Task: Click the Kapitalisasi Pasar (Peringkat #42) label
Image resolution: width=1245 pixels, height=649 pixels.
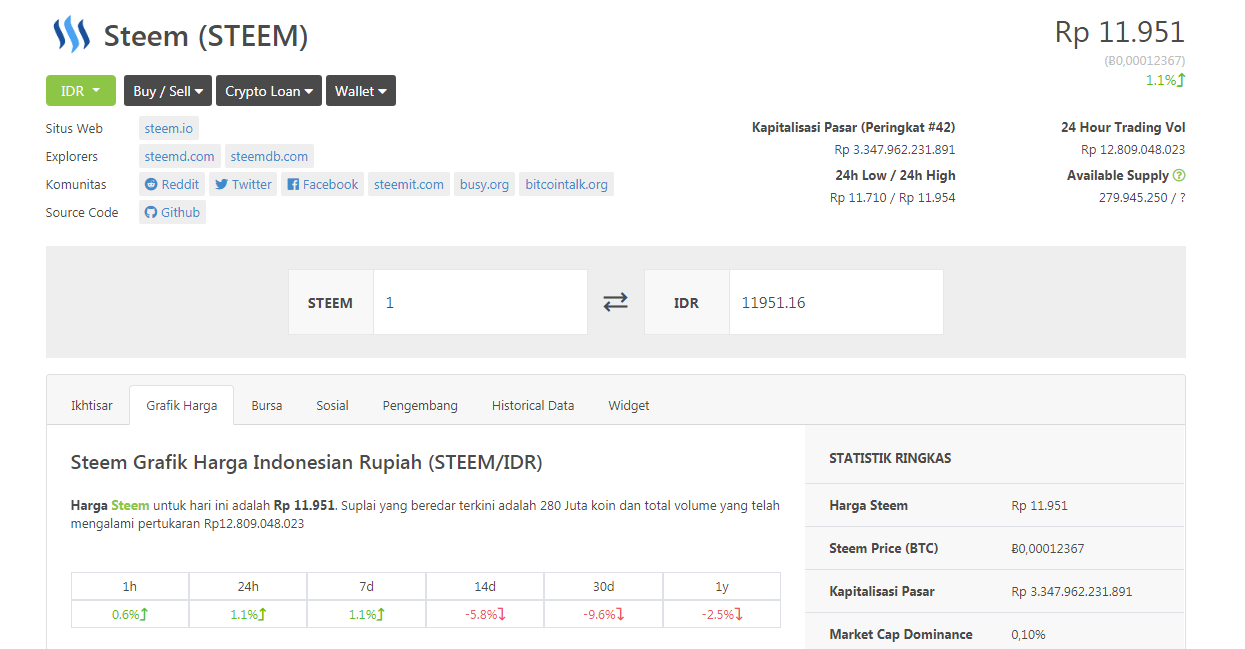Action: [x=853, y=127]
